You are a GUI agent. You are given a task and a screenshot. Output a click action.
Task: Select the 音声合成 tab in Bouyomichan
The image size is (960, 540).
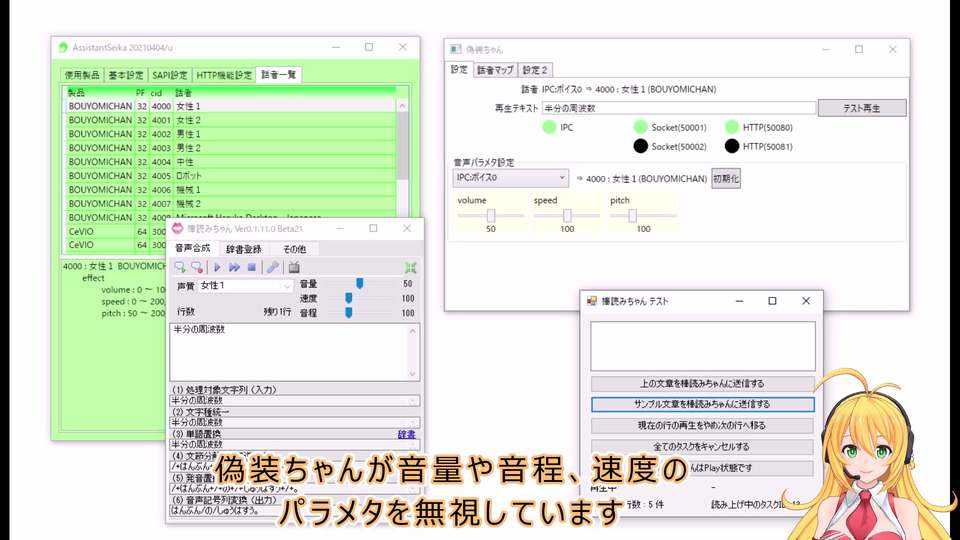[x=192, y=248]
